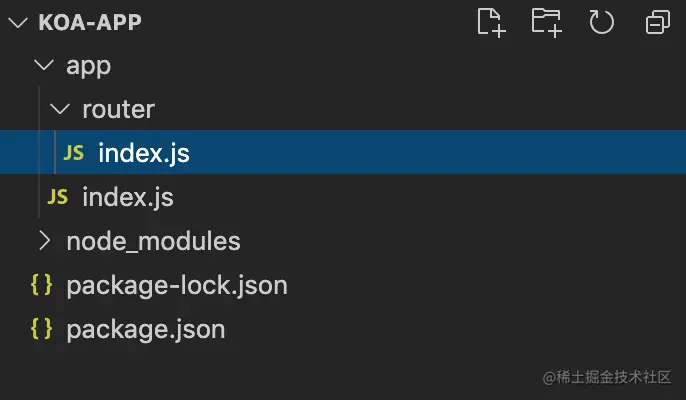686x400 pixels.
Task: Refresh the explorer with the circular arrow icon
Action: 602,23
